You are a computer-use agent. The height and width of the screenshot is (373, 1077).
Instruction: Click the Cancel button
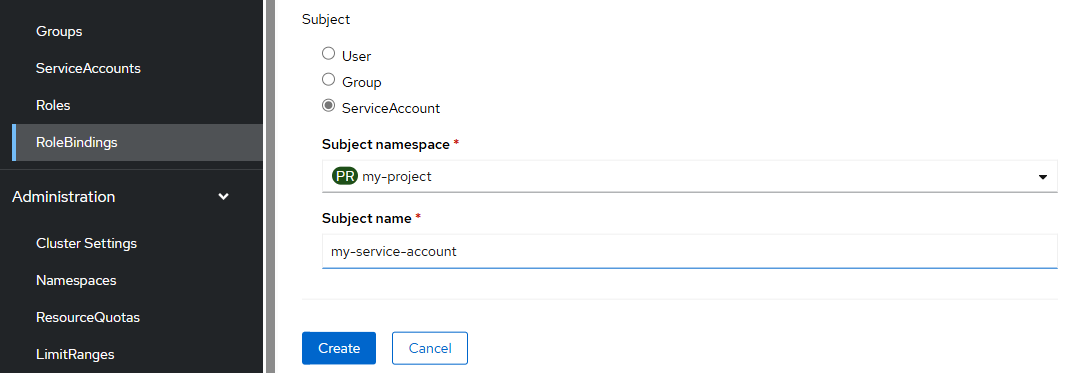coord(430,348)
